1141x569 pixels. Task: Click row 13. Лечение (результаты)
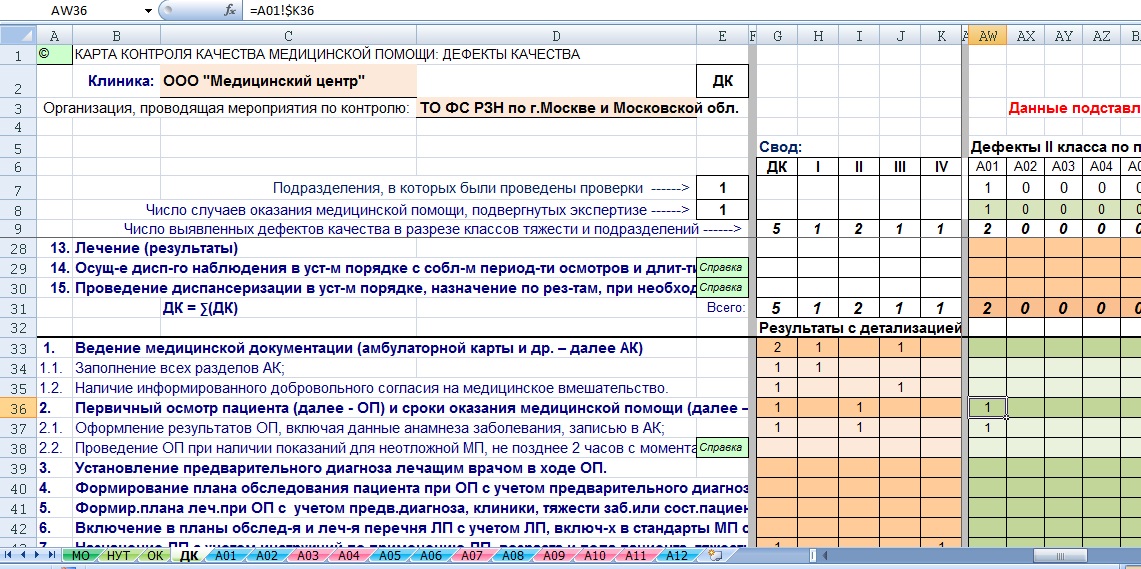point(144,248)
